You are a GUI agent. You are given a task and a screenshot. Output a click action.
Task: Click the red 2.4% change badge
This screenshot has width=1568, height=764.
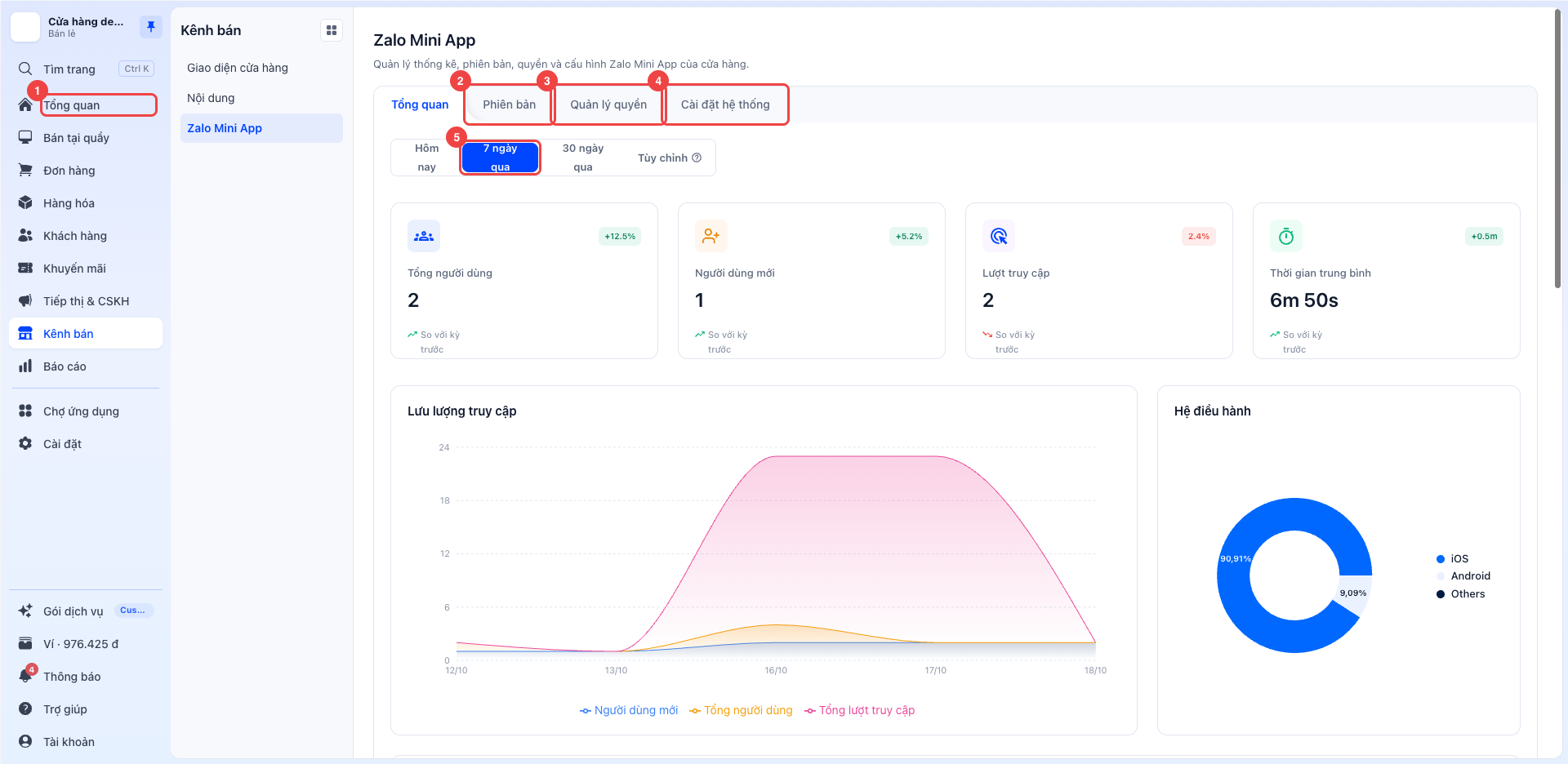[1199, 236]
